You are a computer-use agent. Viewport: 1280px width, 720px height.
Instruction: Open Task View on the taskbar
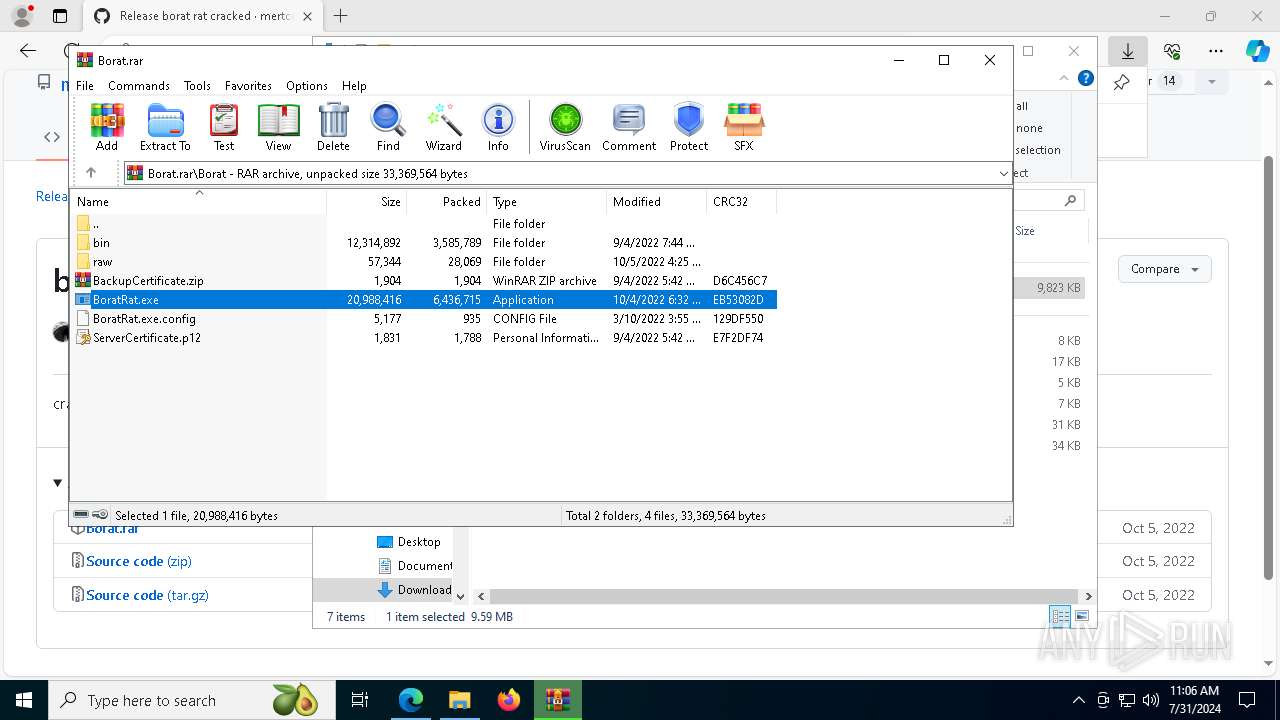pos(360,700)
